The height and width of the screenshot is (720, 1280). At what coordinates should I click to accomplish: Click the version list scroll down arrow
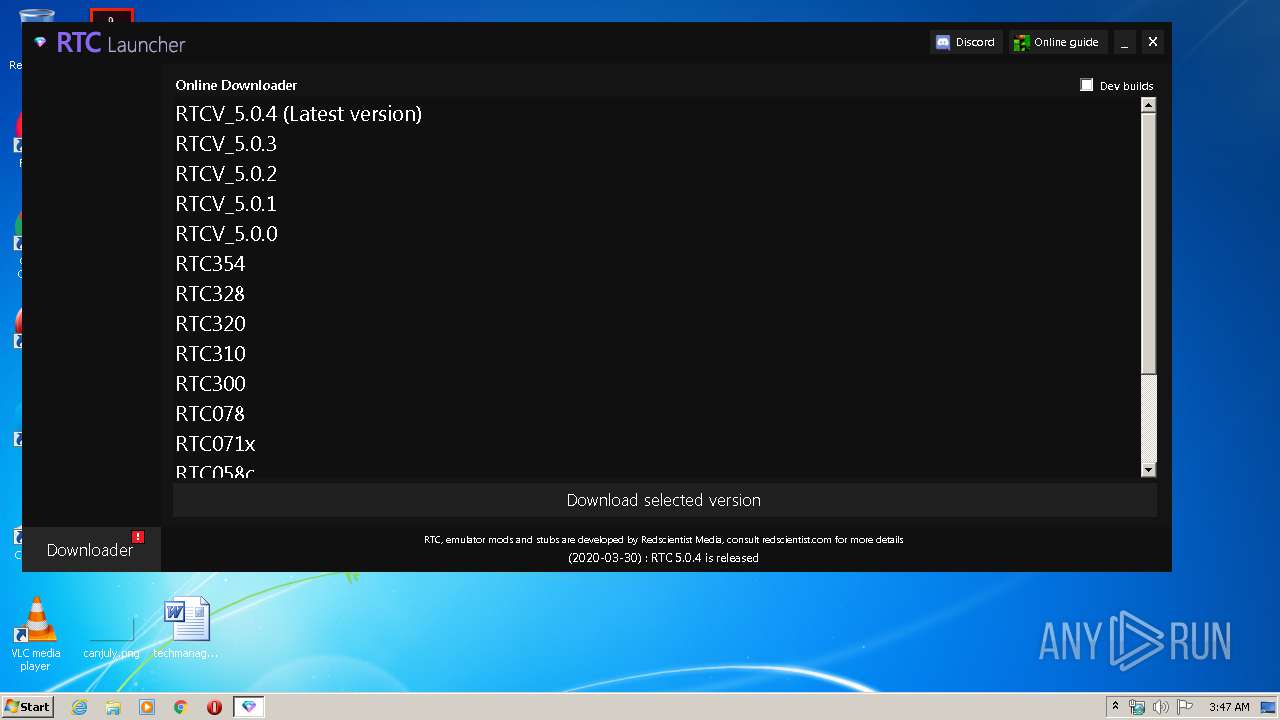1148,470
